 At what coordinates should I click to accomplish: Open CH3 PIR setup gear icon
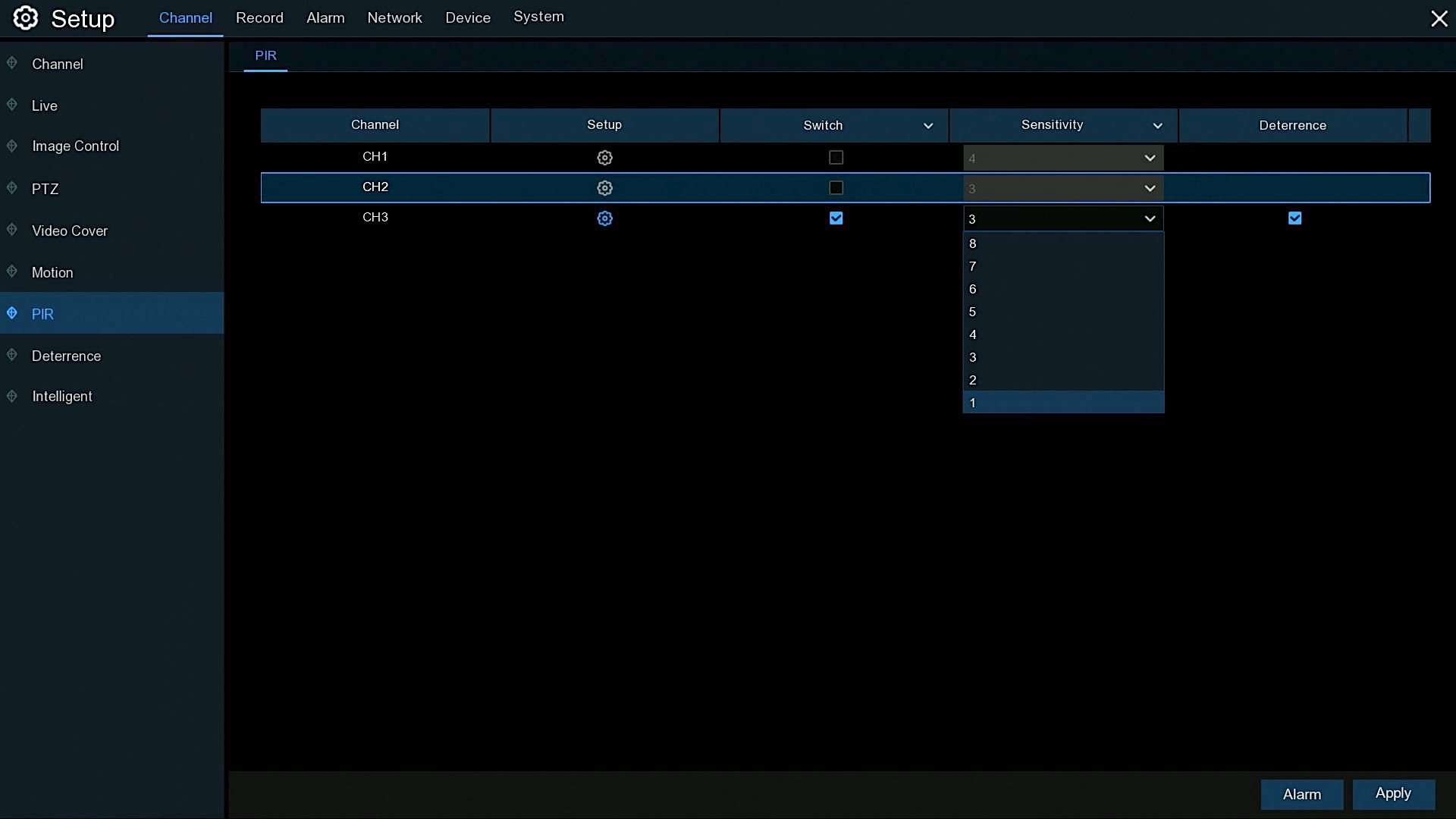pyautogui.click(x=604, y=218)
